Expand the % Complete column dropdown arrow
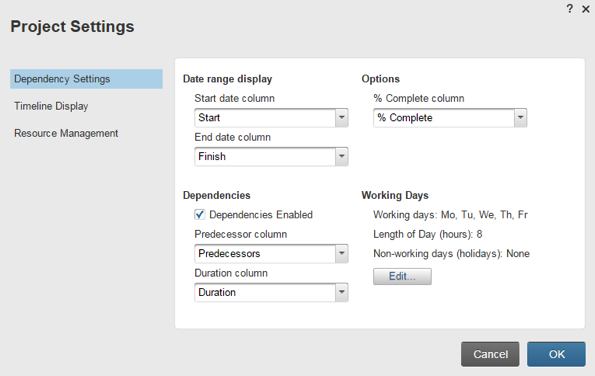 pyautogui.click(x=520, y=118)
